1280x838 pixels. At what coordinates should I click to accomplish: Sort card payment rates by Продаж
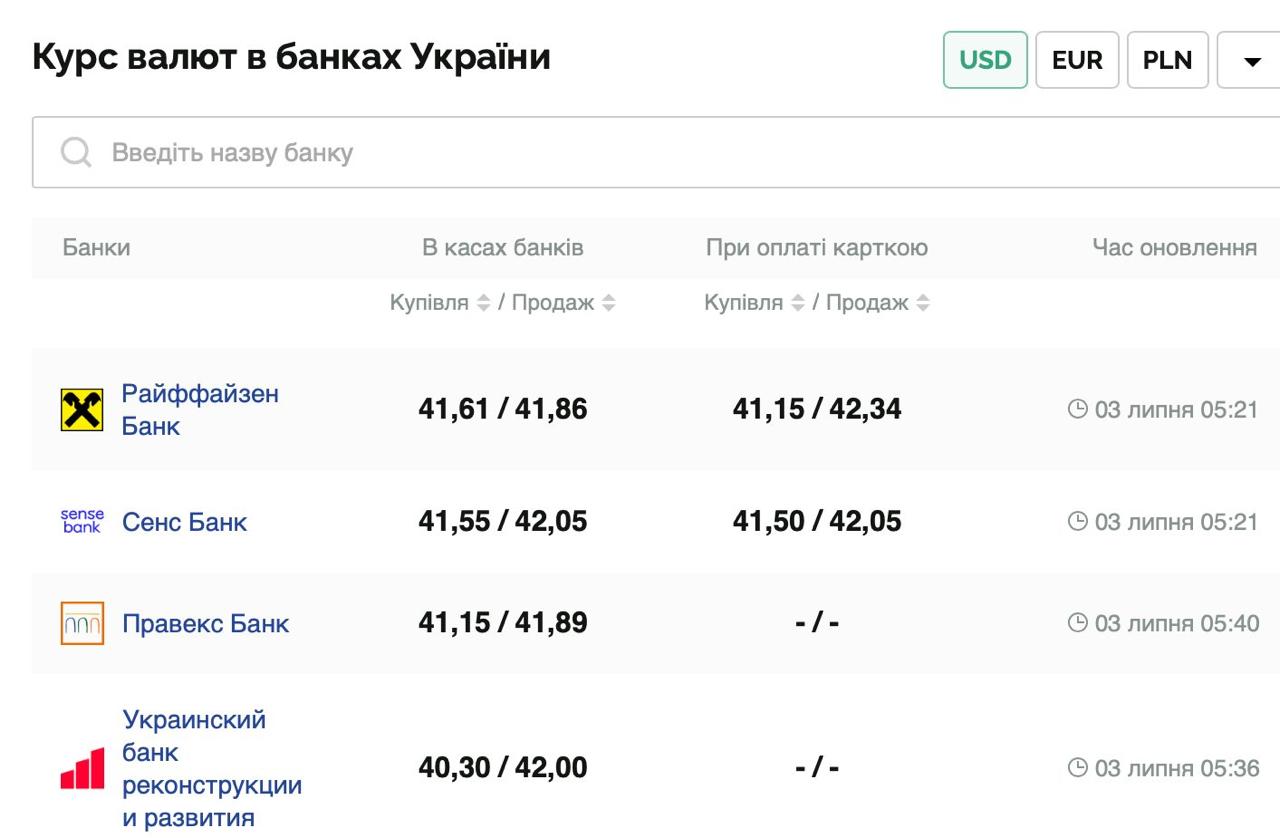(x=923, y=303)
